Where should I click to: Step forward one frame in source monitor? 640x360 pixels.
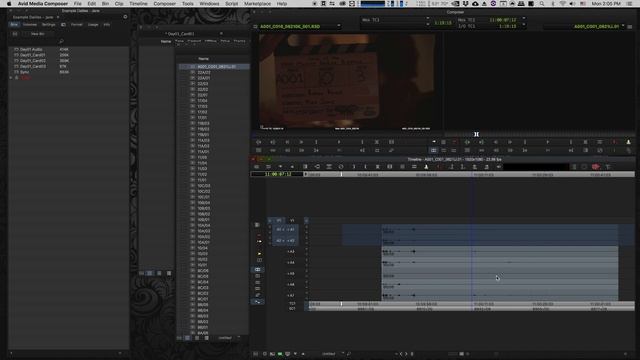(x=301, y=142)
